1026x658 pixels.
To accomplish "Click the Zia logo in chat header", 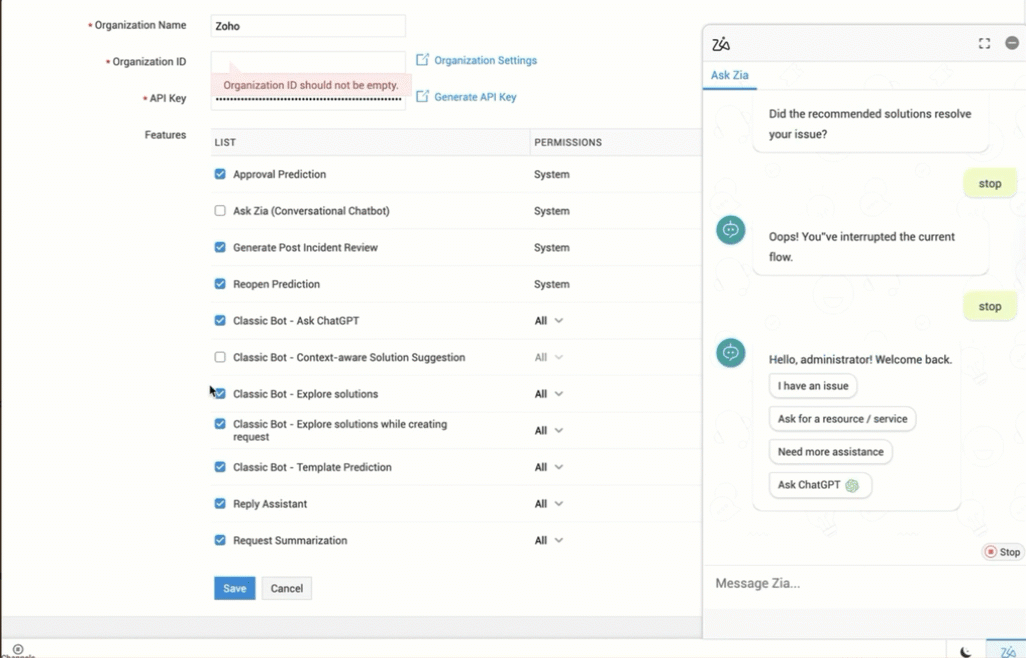I will point(721,44).
